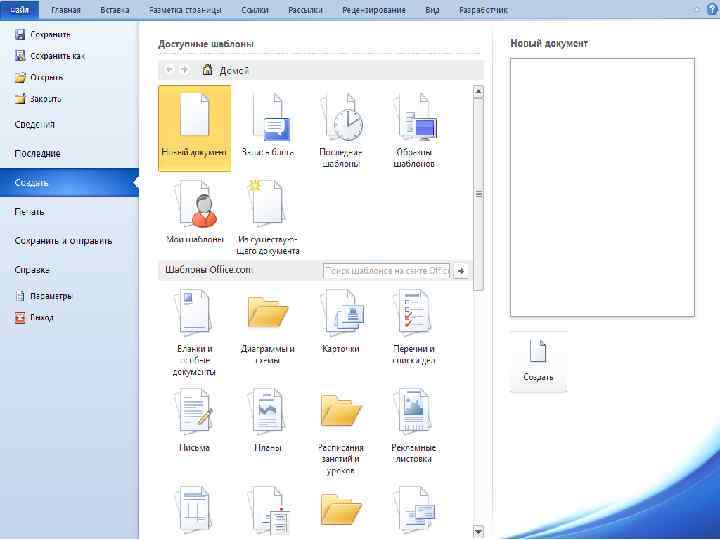Open Параметры options
This screenshot has height=540, width=720.
(44, 296)
